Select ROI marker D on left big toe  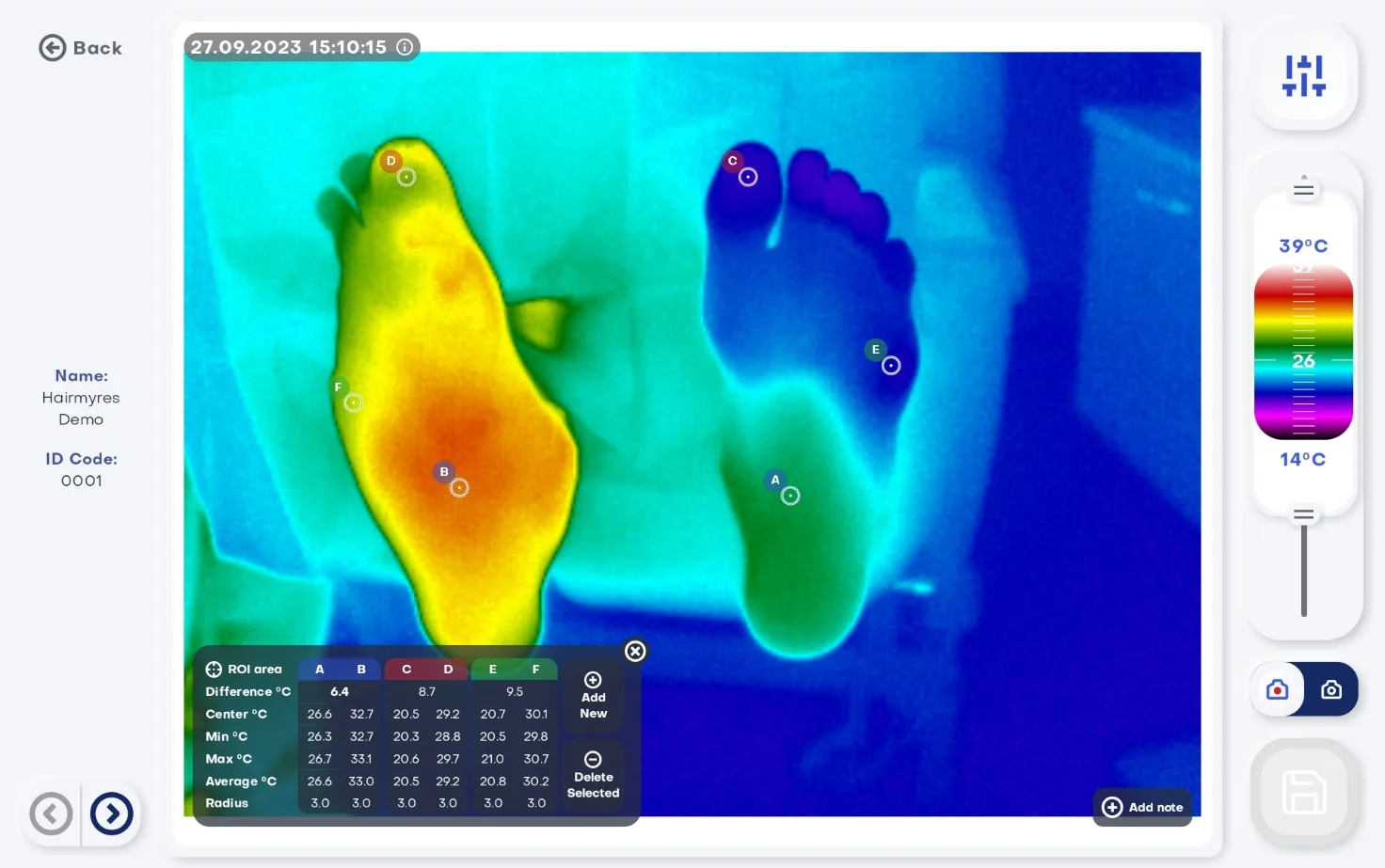pyautogui.click(x=406, y=177)
